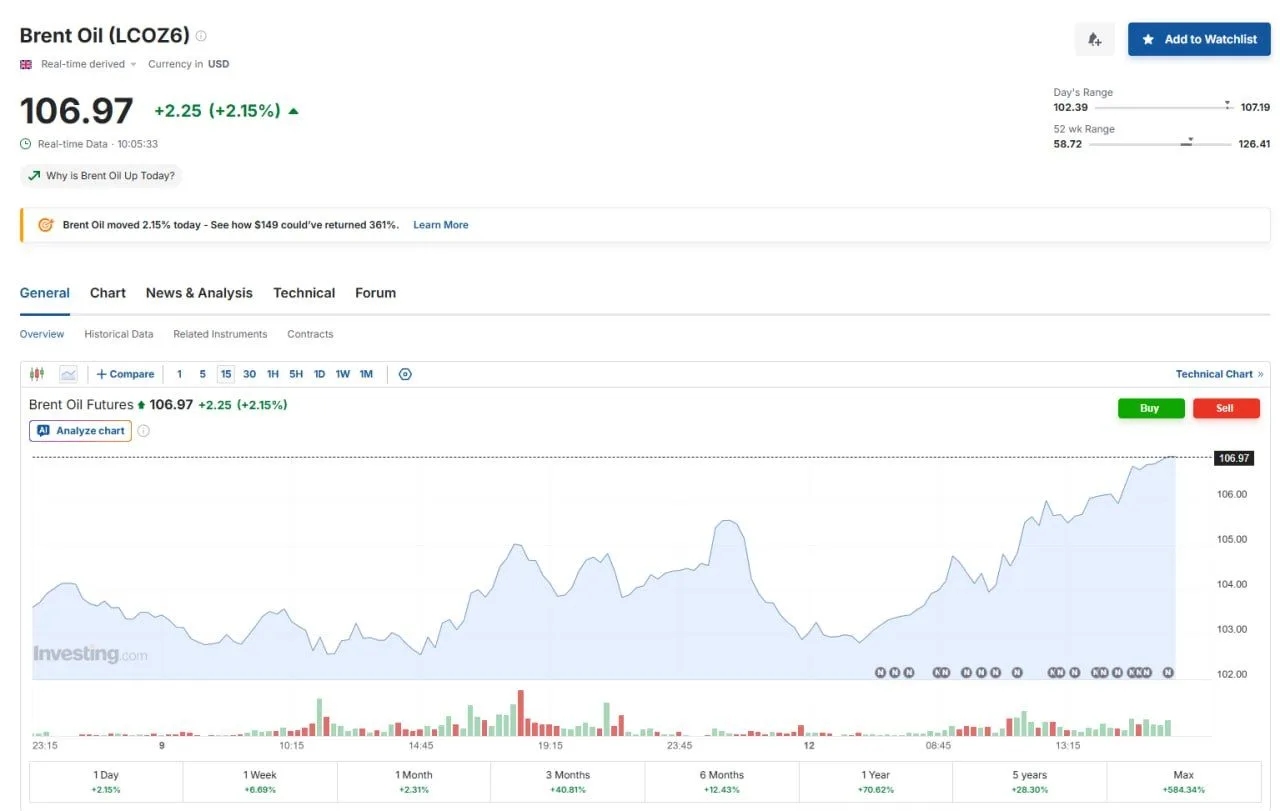
Task: Click the alert bell icon near Add to Watchlist
Action: pos(1094,39)
